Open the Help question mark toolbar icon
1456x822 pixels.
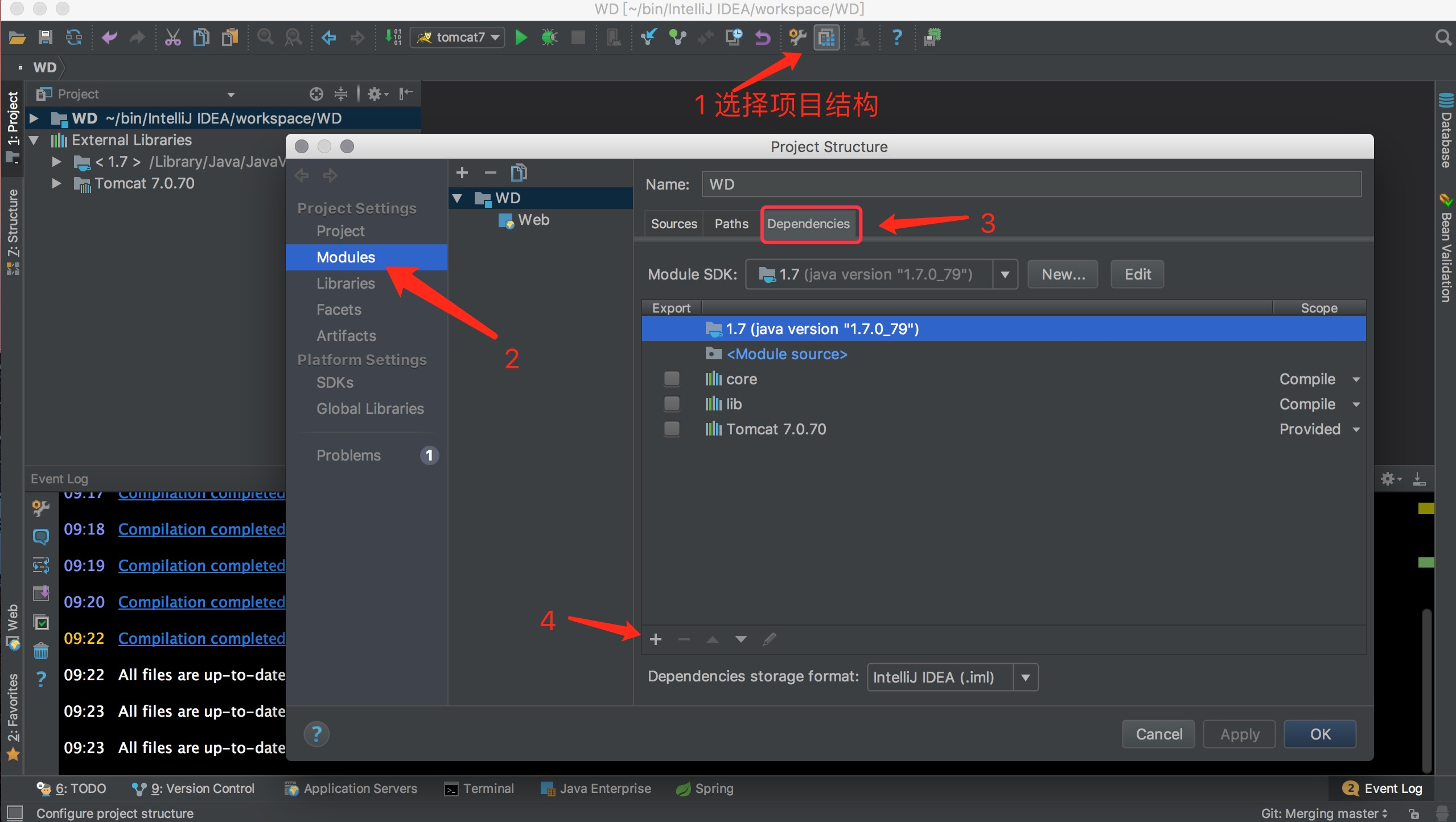[896, 37]
